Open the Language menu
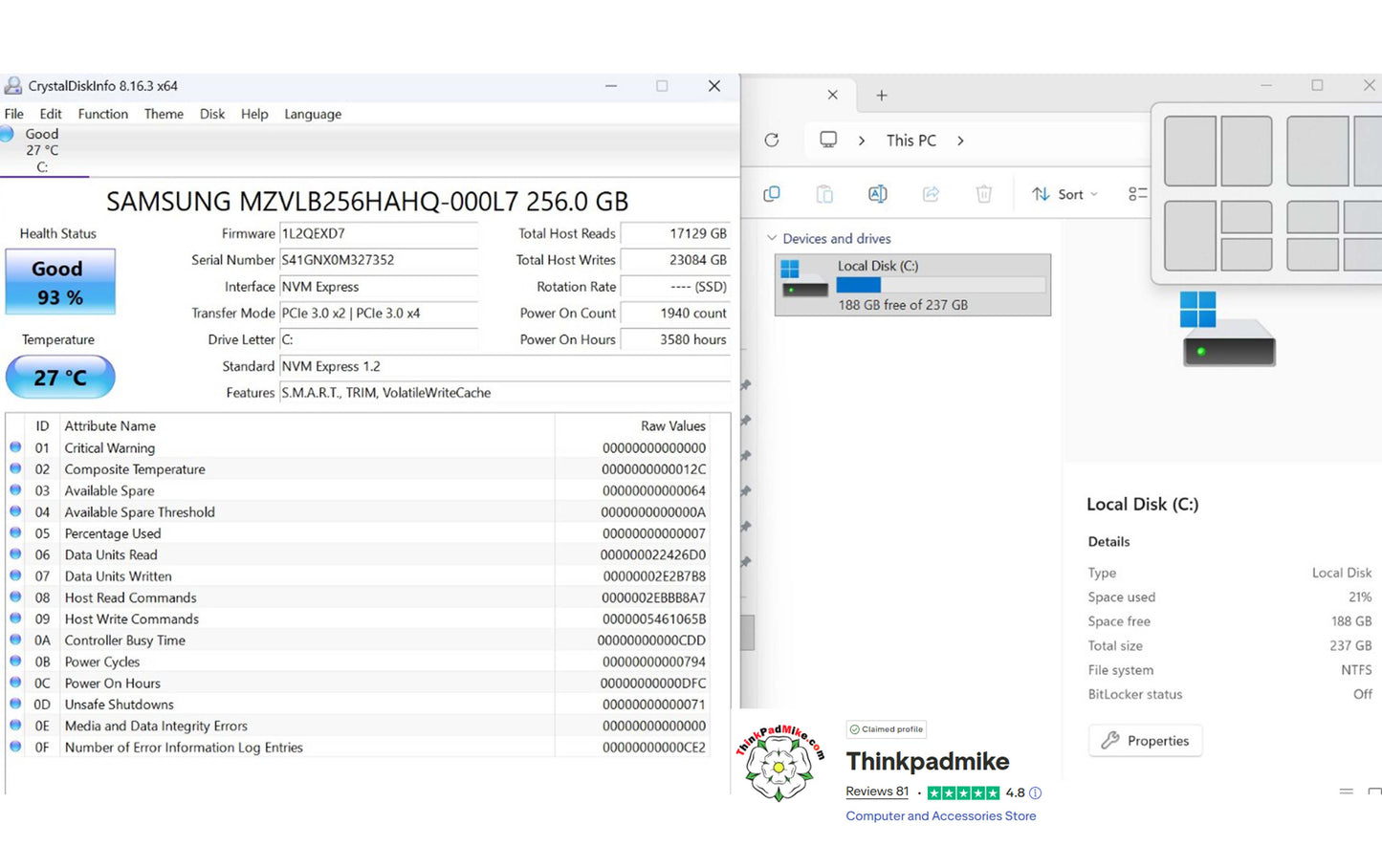This screenshot has width=1382, height=868. click(x=313, y=114)
